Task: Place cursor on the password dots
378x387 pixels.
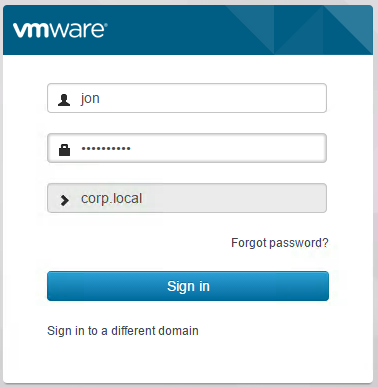Action: point(106,149)
